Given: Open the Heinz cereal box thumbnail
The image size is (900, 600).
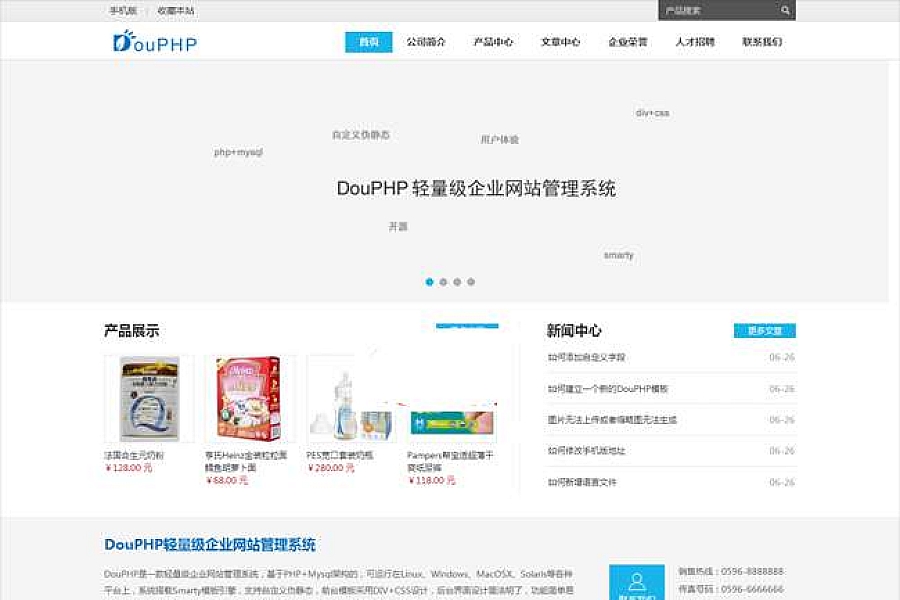Looking at the screenshot, I should pos(250,399).
